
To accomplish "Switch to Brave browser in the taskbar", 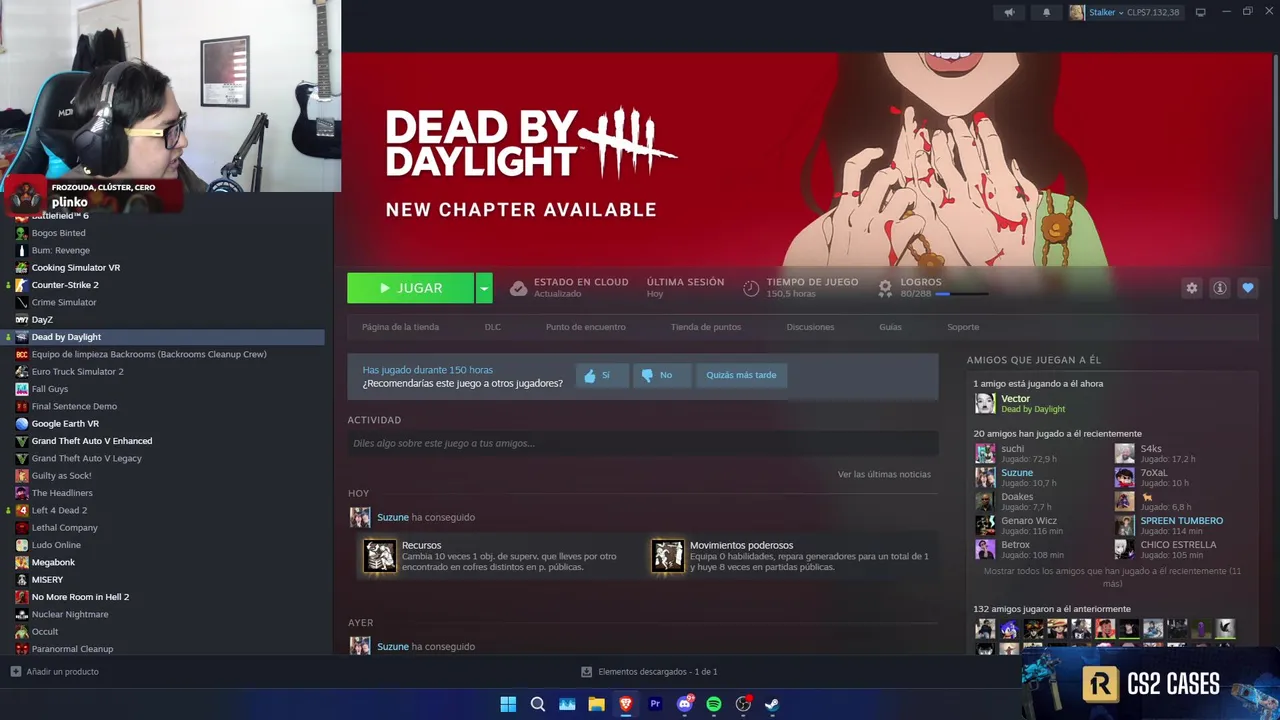I will [626, 704].
